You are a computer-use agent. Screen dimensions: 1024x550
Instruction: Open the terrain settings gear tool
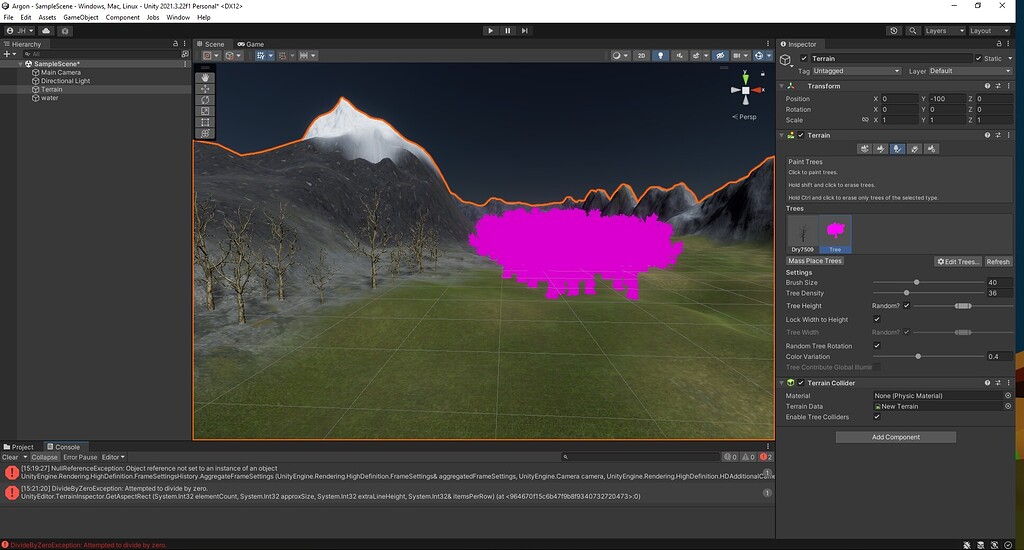(x=932, y=149)
